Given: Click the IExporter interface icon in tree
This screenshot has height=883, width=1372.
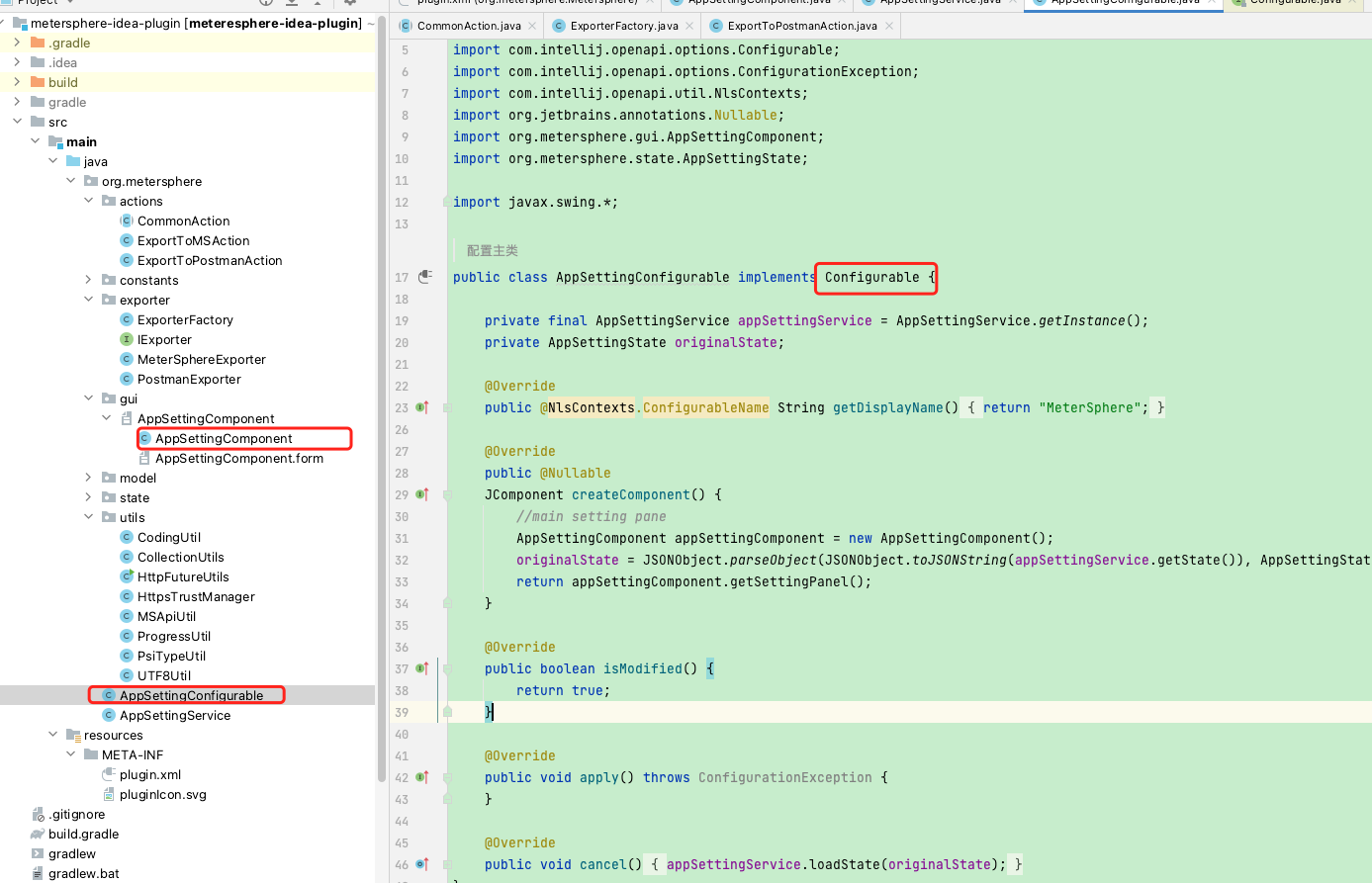Looking at the screenshot, I should pos(127,339).
